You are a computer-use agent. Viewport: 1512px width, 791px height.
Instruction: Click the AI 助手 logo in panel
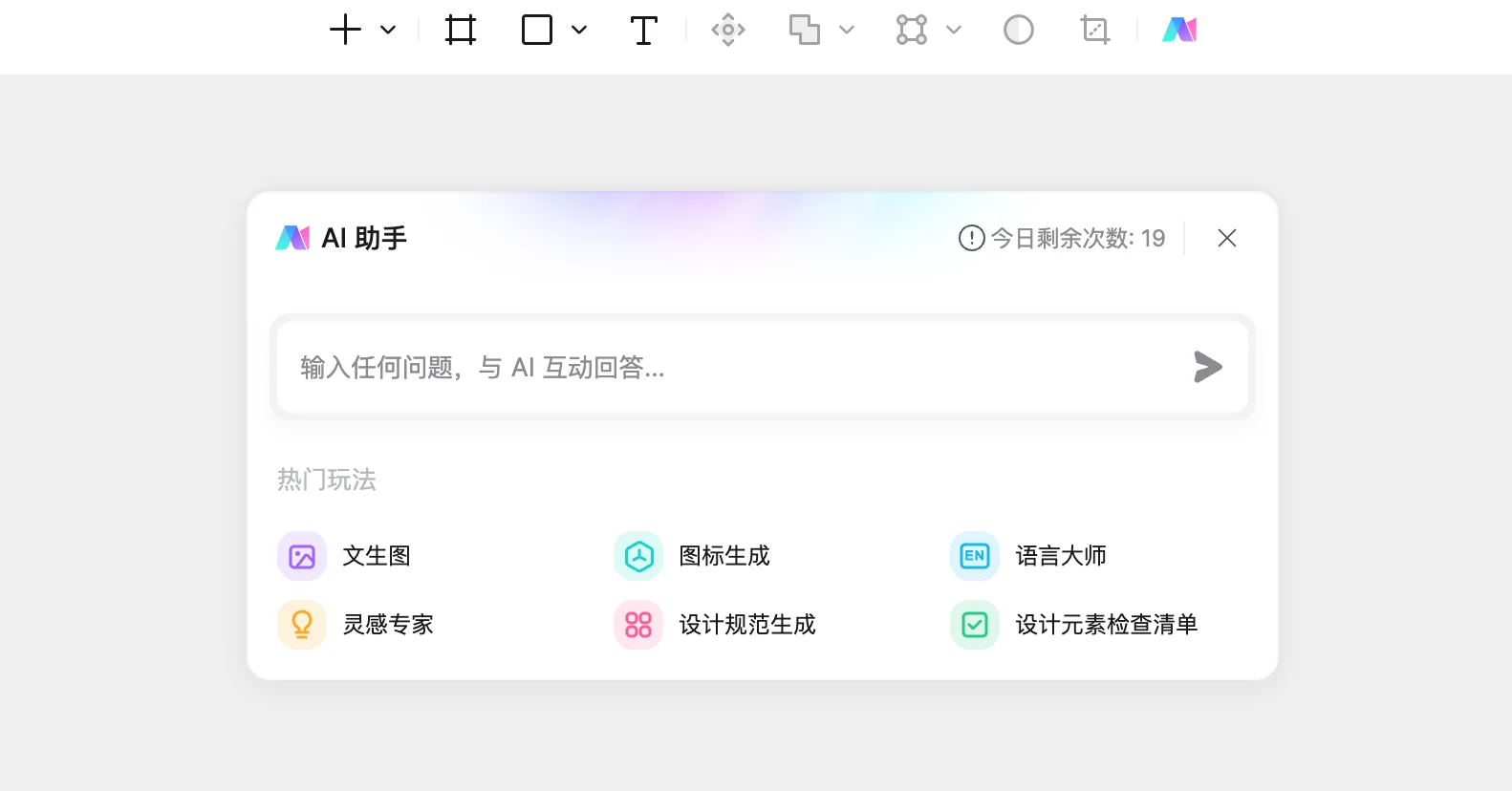coord(292,238)
